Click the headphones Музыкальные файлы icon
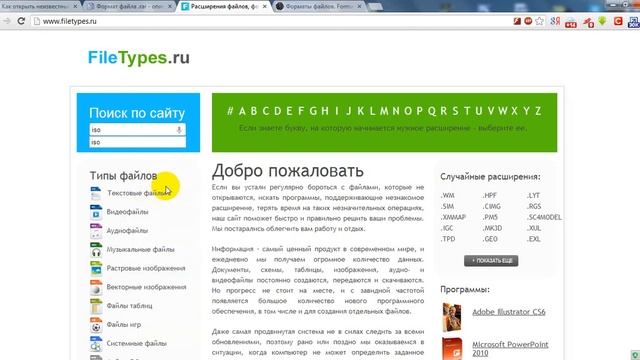This screenshot has width=640, height=360. tap(96, 250)
